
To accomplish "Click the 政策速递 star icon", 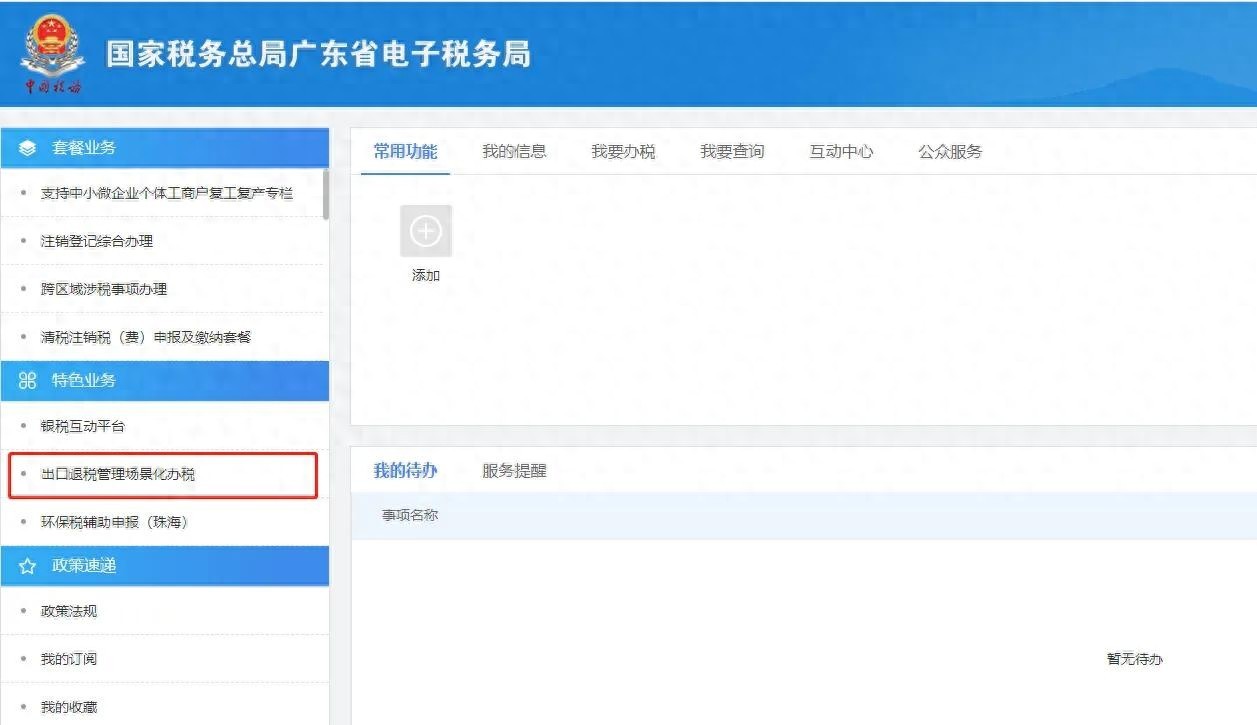I will tap(27, 566).
